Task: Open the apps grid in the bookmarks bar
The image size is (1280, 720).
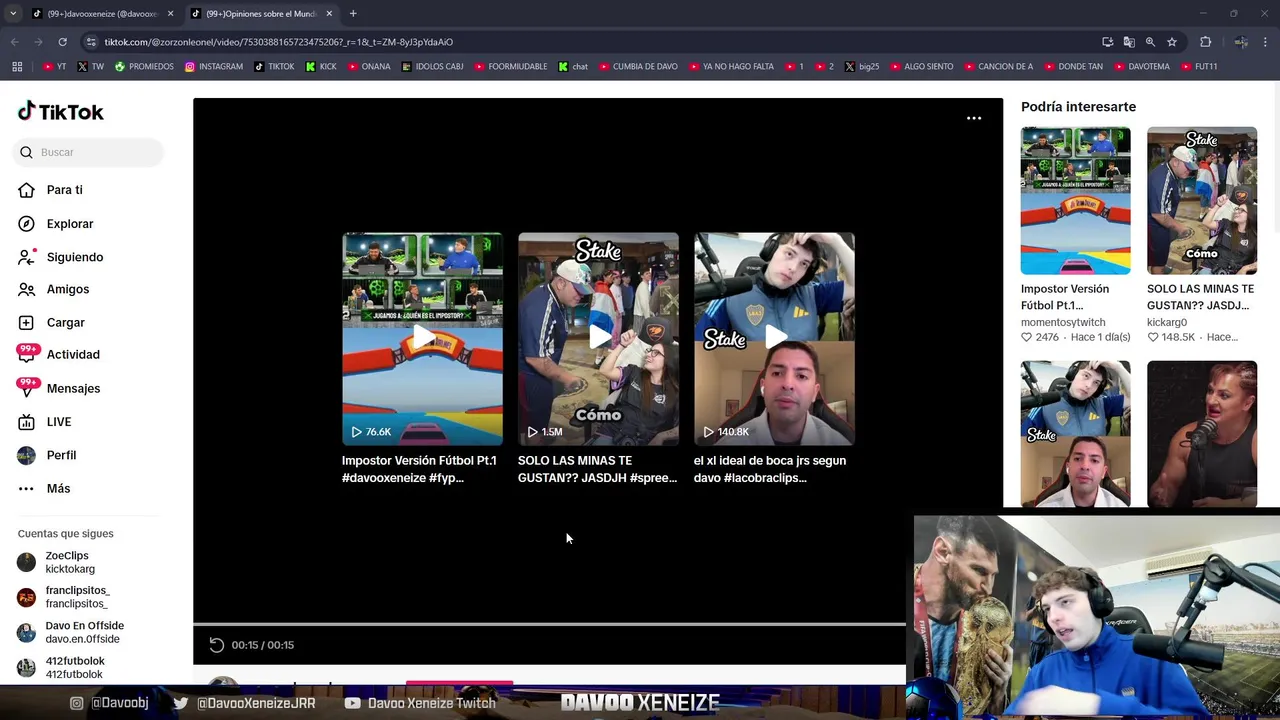Action: tap(17, 67)
